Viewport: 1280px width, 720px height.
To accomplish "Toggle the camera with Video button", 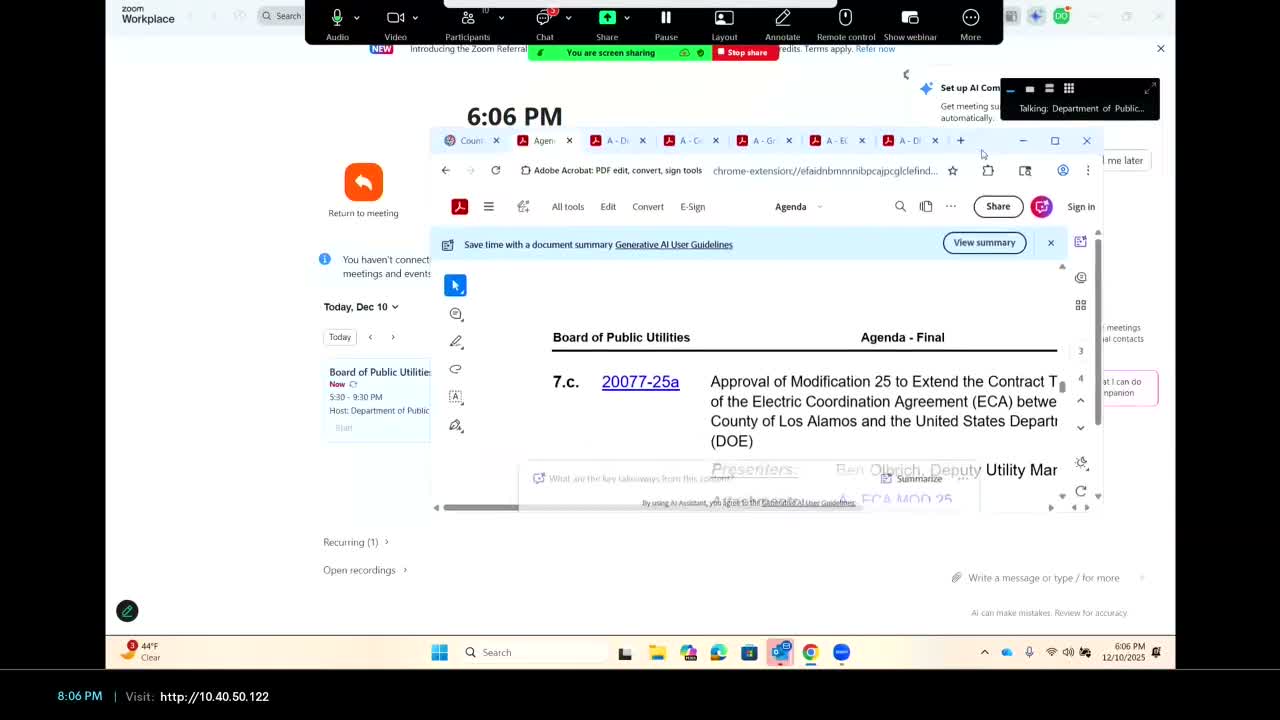I will pyautogui.click(x=395, y=24).
